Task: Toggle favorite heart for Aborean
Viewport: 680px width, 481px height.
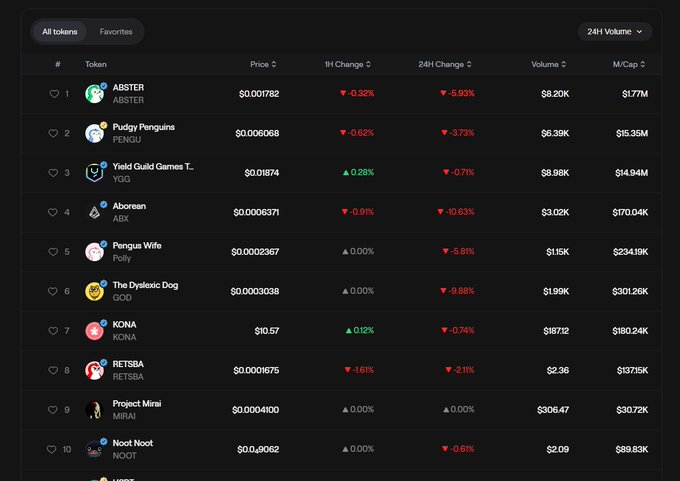Action: 52,212
